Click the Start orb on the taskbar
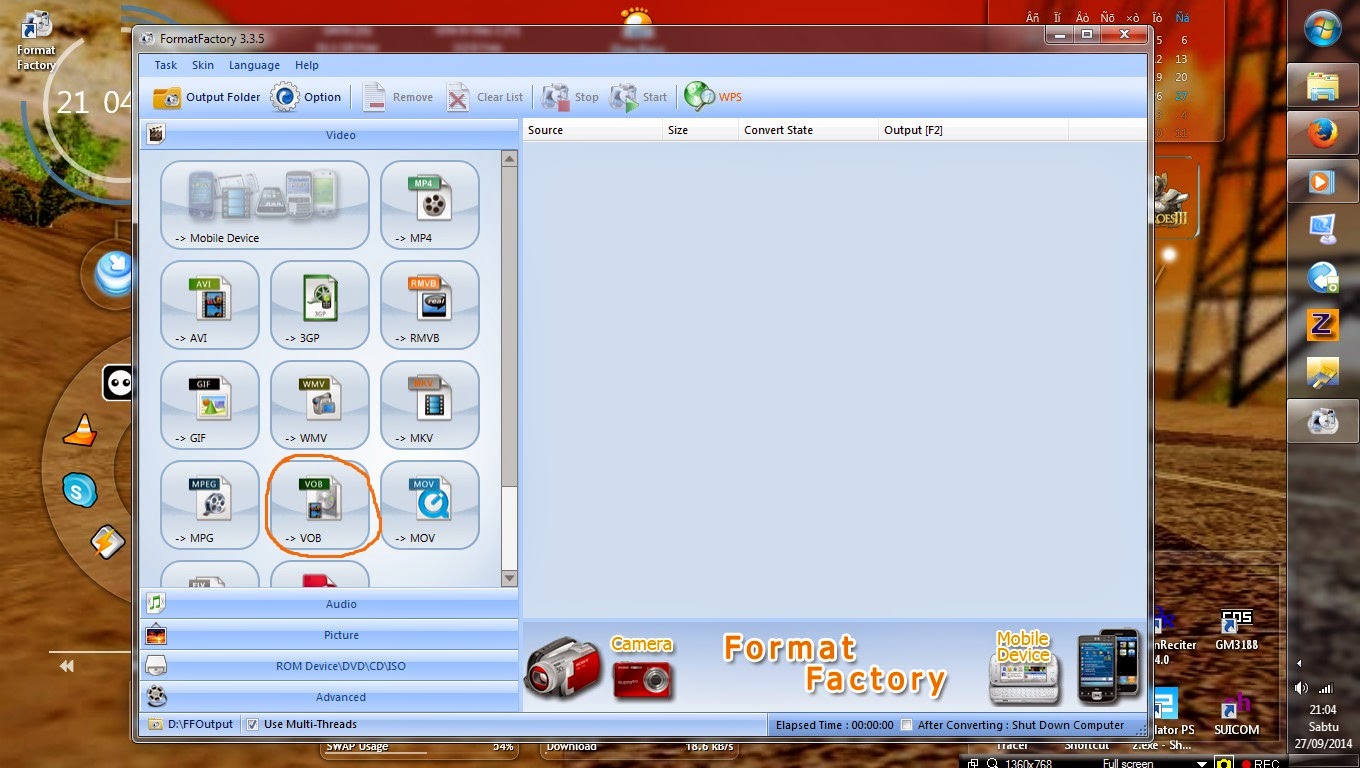The height and width of the screenshot is (768, 1360). pos(1323,27)
